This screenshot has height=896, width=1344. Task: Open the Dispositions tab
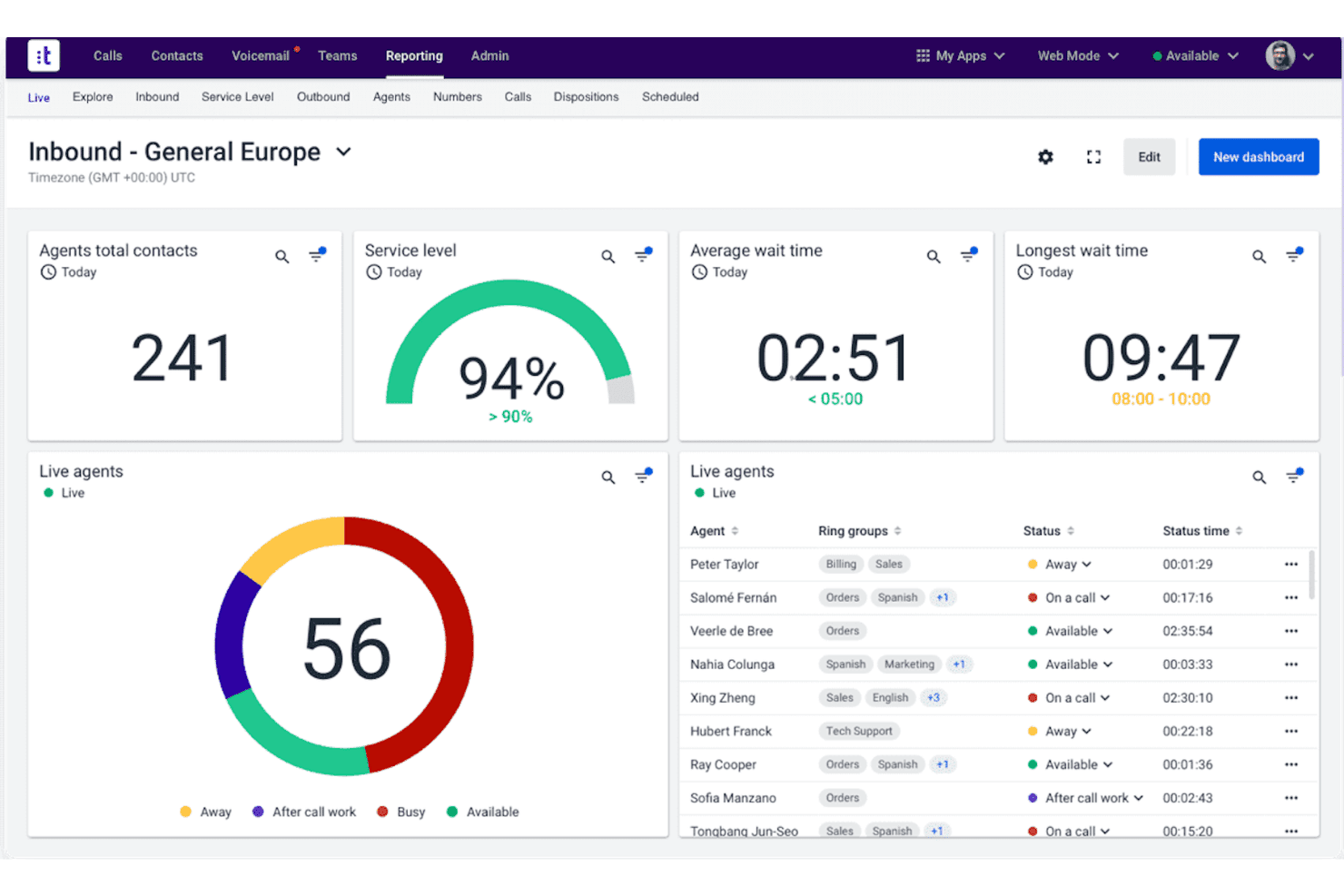click(x=586, y=97)
